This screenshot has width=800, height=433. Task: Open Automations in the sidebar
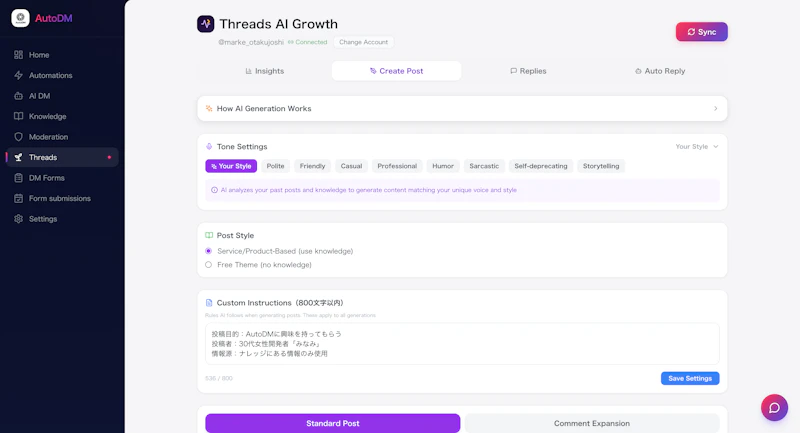62,75
